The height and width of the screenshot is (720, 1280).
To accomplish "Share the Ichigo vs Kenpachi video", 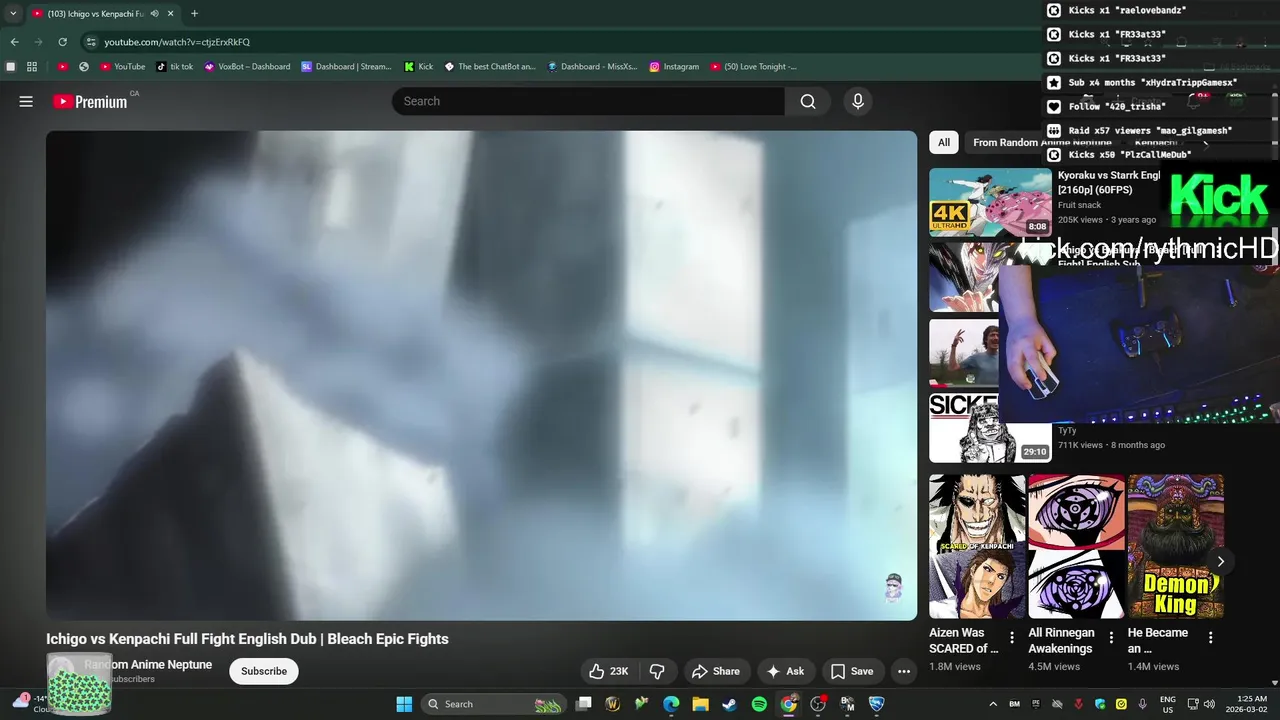I will click(x=716, y=671).
